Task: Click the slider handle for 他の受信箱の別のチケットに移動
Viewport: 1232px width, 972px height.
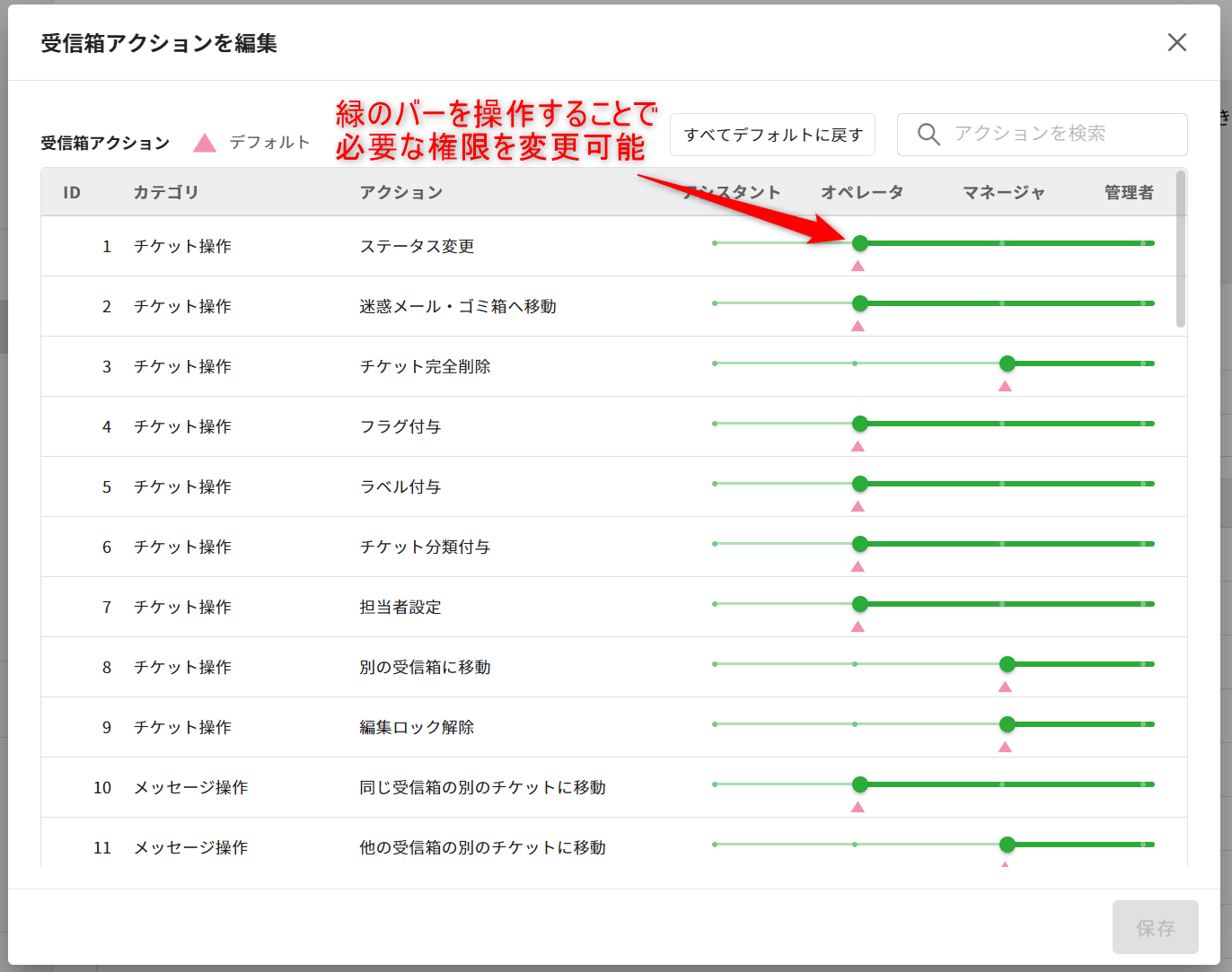Action: click(1007, 845)
